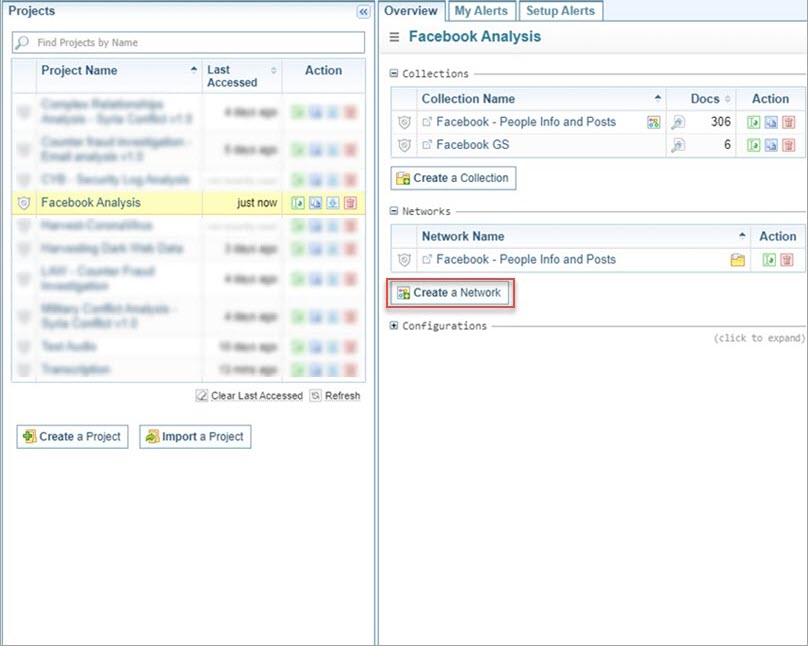Click the hamburger menu beside Facebook Analysis title
Image resolution: width=808 pixels, height=646 pixels.
(394, 37)
